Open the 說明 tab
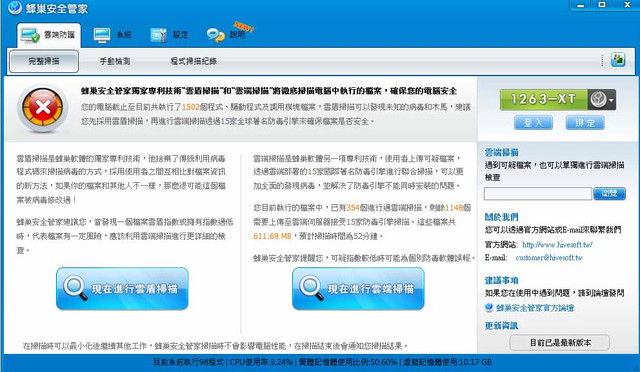The height and width of the screenshot is (372, 640). [x=226, y=35]
